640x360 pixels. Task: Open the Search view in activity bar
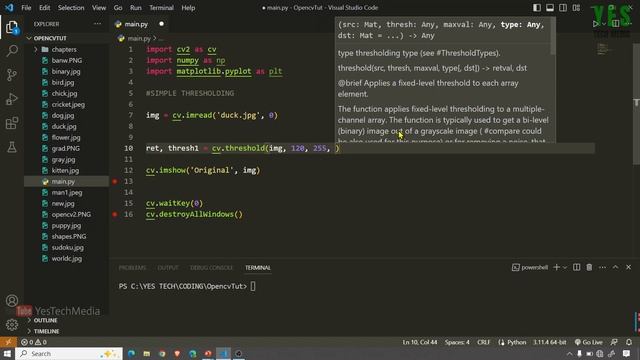pos(12,51)
